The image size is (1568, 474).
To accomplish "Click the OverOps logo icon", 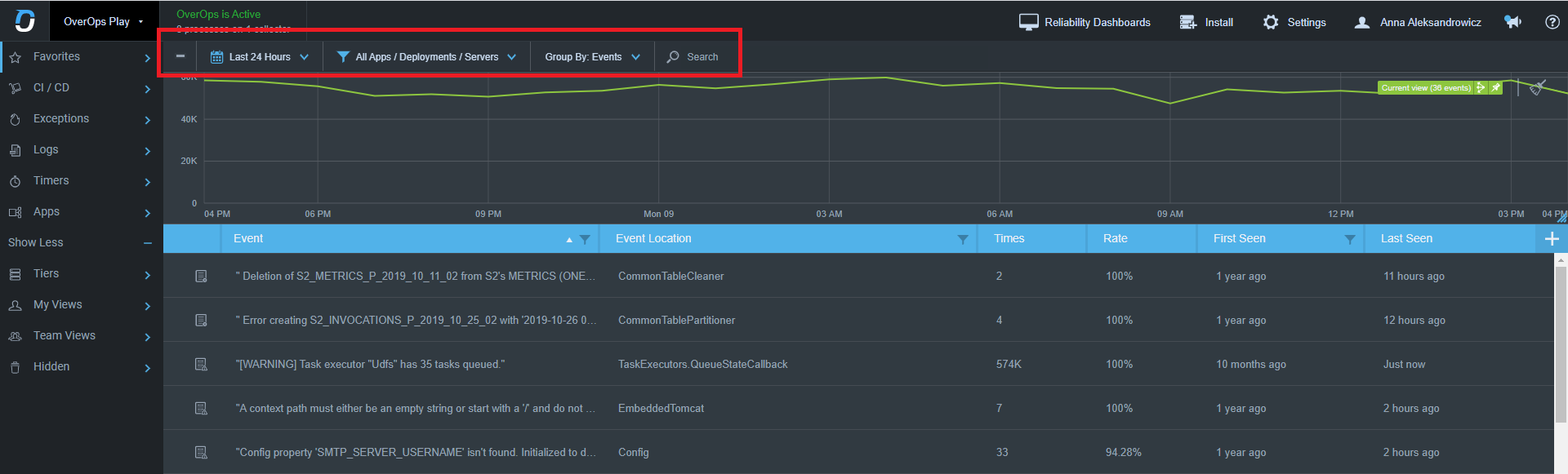I will (x=25, y=21).
